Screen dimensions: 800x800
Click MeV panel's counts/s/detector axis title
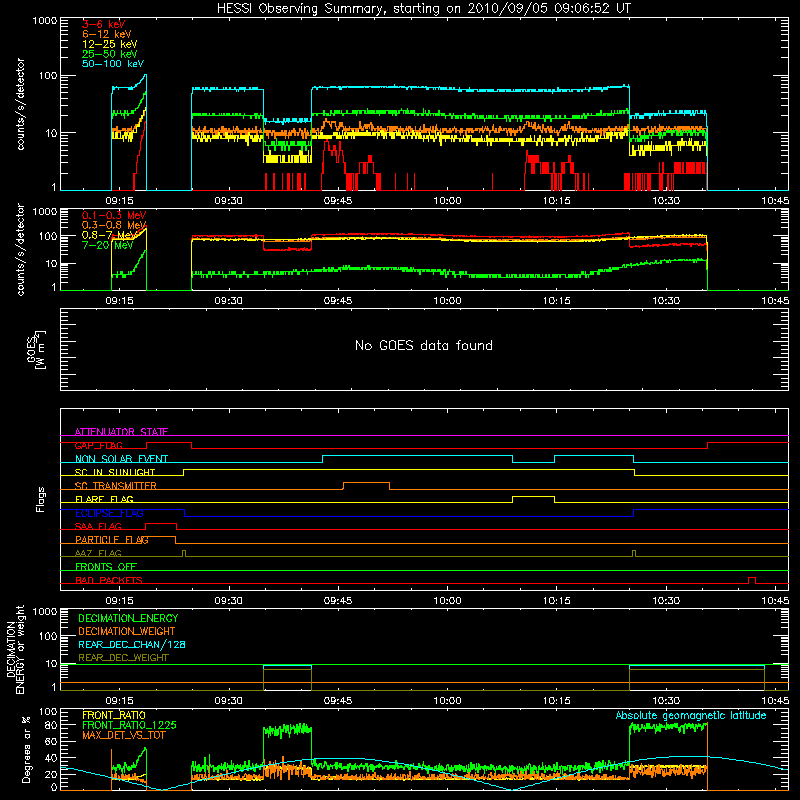pos(20,249)
